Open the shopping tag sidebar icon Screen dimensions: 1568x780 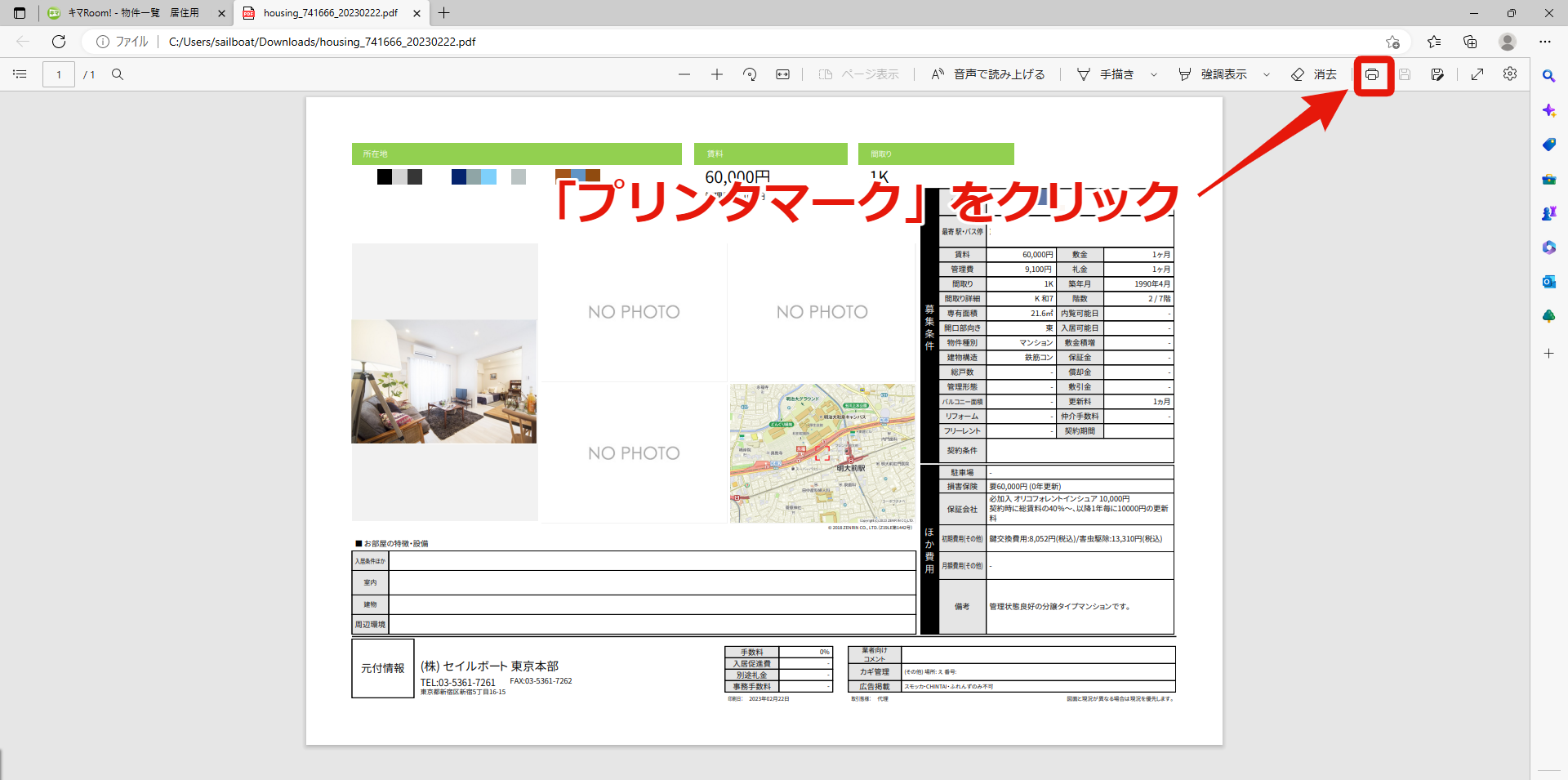[x=1548, y=145]
